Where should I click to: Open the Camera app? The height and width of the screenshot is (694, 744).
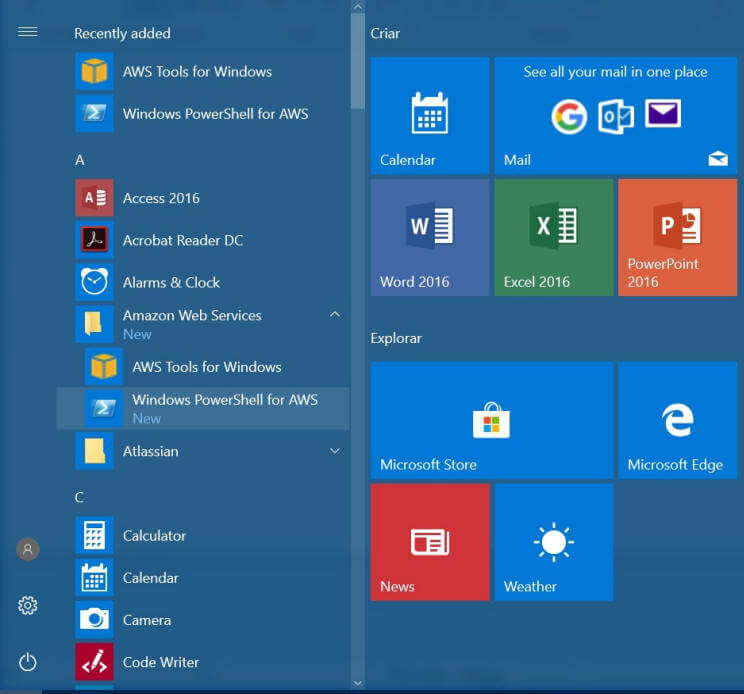tap(146, 620)
